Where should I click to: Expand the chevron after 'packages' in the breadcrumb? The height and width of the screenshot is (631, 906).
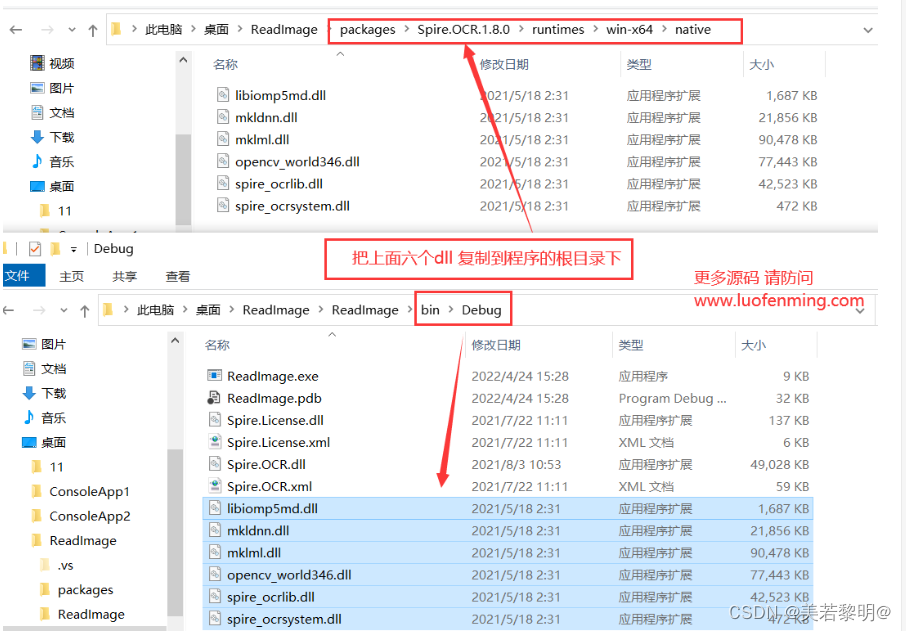(x=407, y=29)
